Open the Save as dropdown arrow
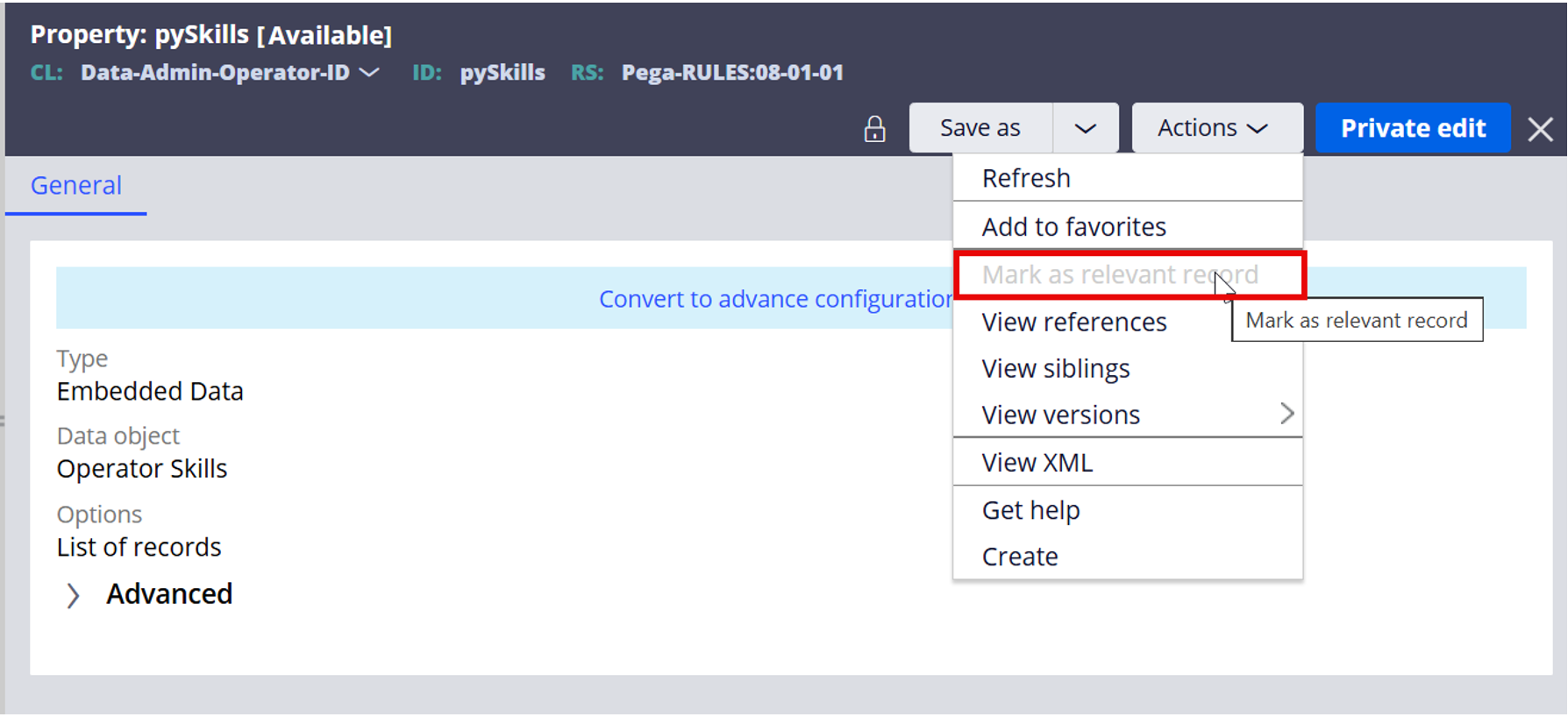Screen dimensions: 1568x717 (1085, 129)
